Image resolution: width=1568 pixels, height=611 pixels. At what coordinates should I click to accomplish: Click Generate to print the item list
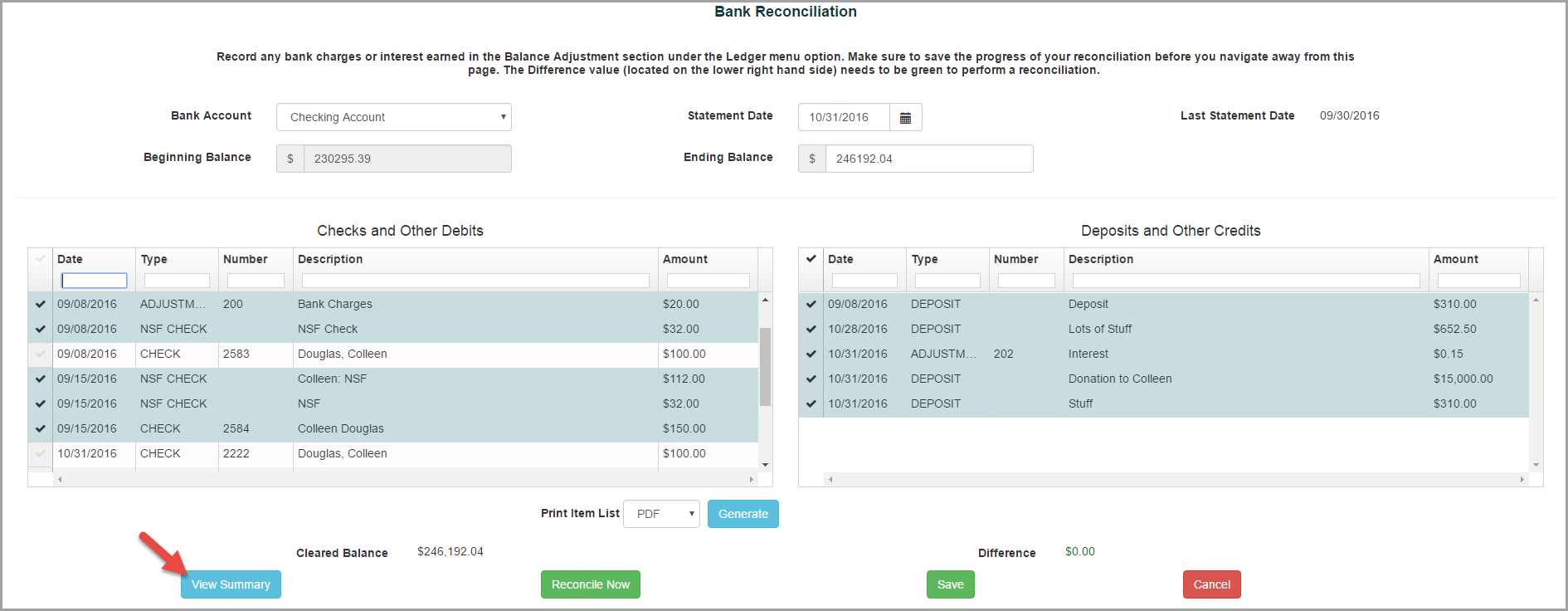(x=743, y=514)
